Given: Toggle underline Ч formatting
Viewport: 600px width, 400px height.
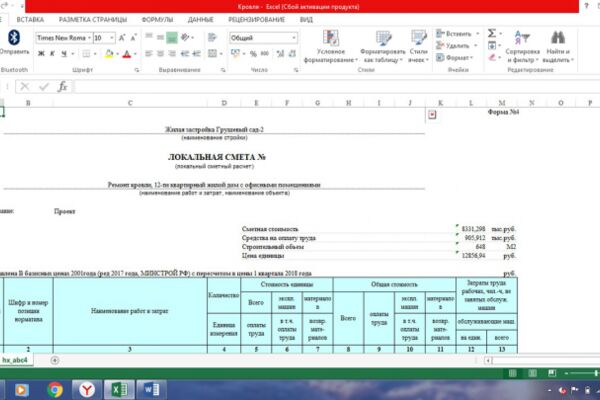Looking at the screenshot, I should click(x=64, y=54).
